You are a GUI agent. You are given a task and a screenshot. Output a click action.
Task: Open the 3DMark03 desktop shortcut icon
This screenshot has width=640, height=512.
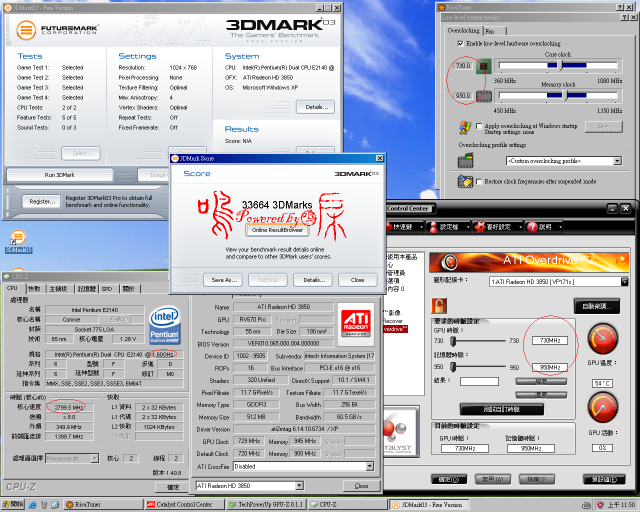coord(18,241)
